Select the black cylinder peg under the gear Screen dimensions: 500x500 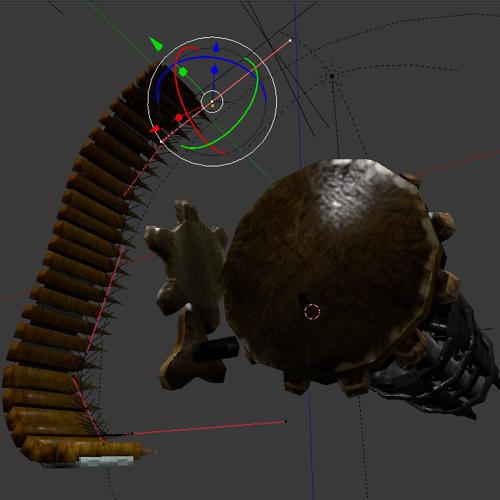[216, 349]
